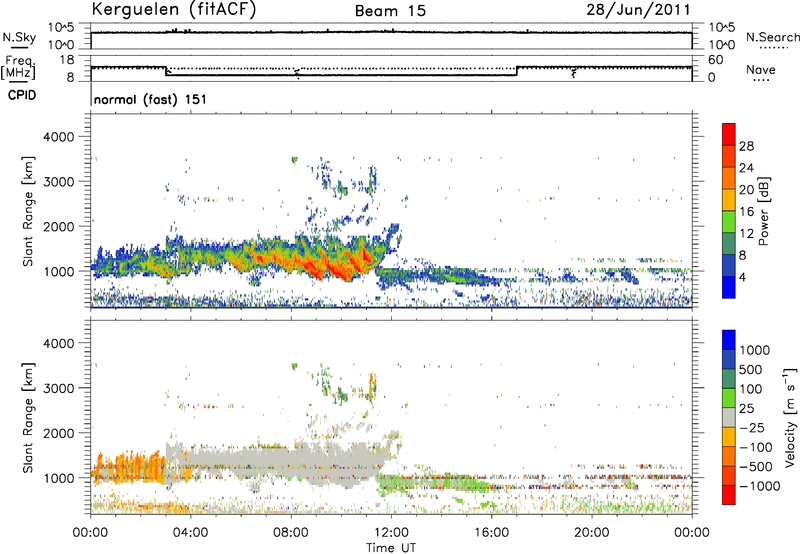800x554 pixels.
Task: Click the '20:00' time tick label
Action: click(591, 533)
